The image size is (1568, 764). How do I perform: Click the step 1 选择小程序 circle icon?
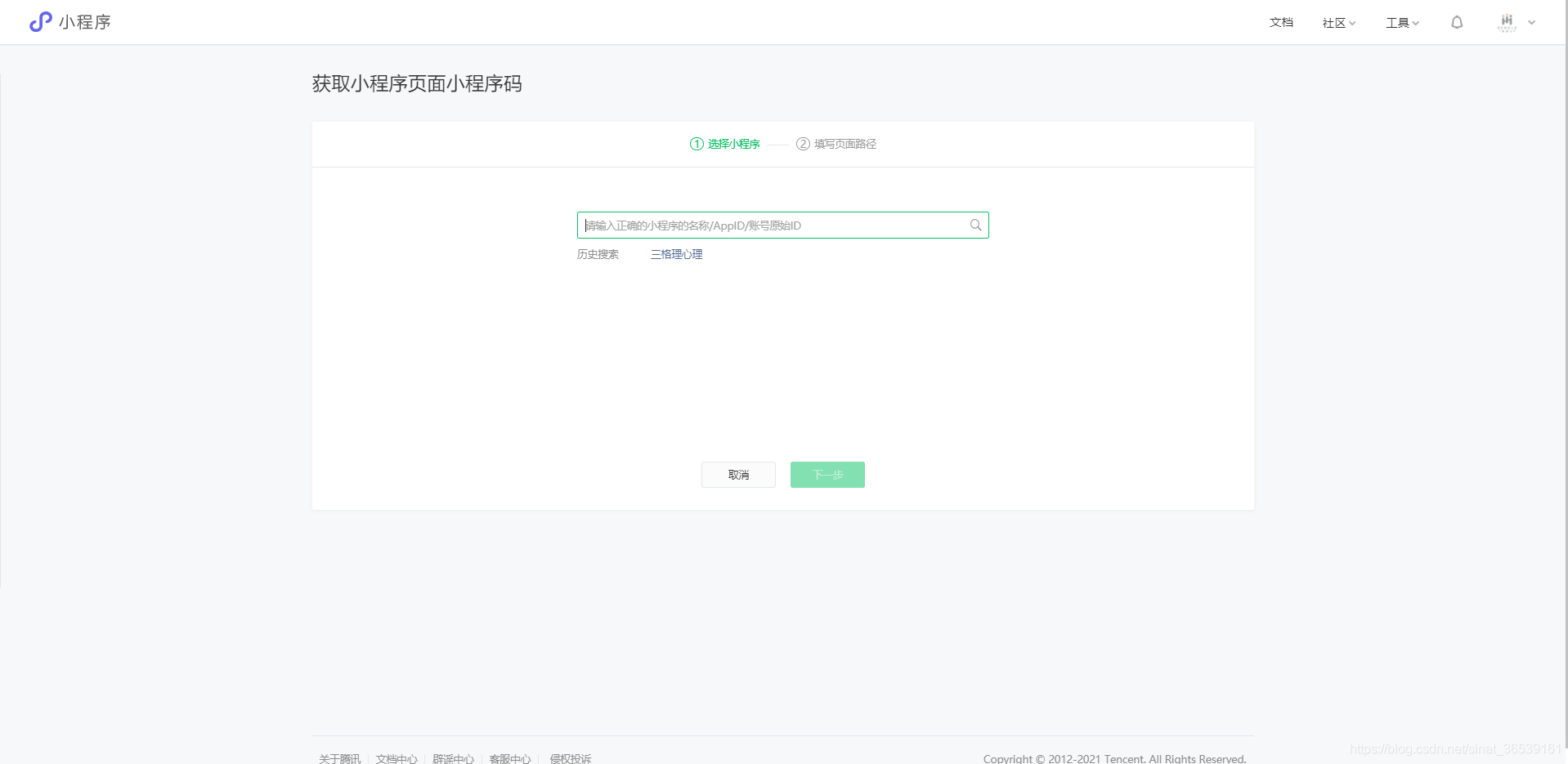coord(696,144)
